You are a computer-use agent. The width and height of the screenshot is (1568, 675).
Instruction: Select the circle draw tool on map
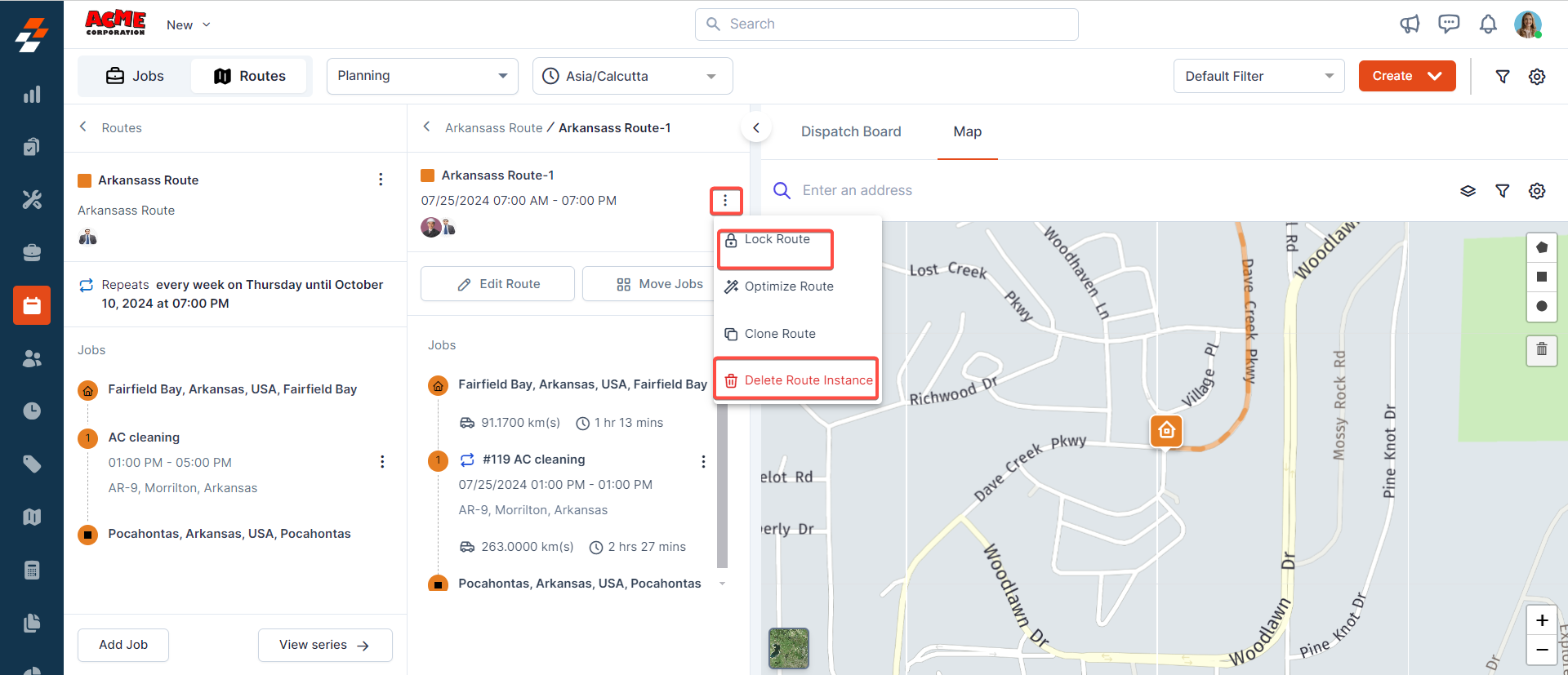[x=1542, y=306]
